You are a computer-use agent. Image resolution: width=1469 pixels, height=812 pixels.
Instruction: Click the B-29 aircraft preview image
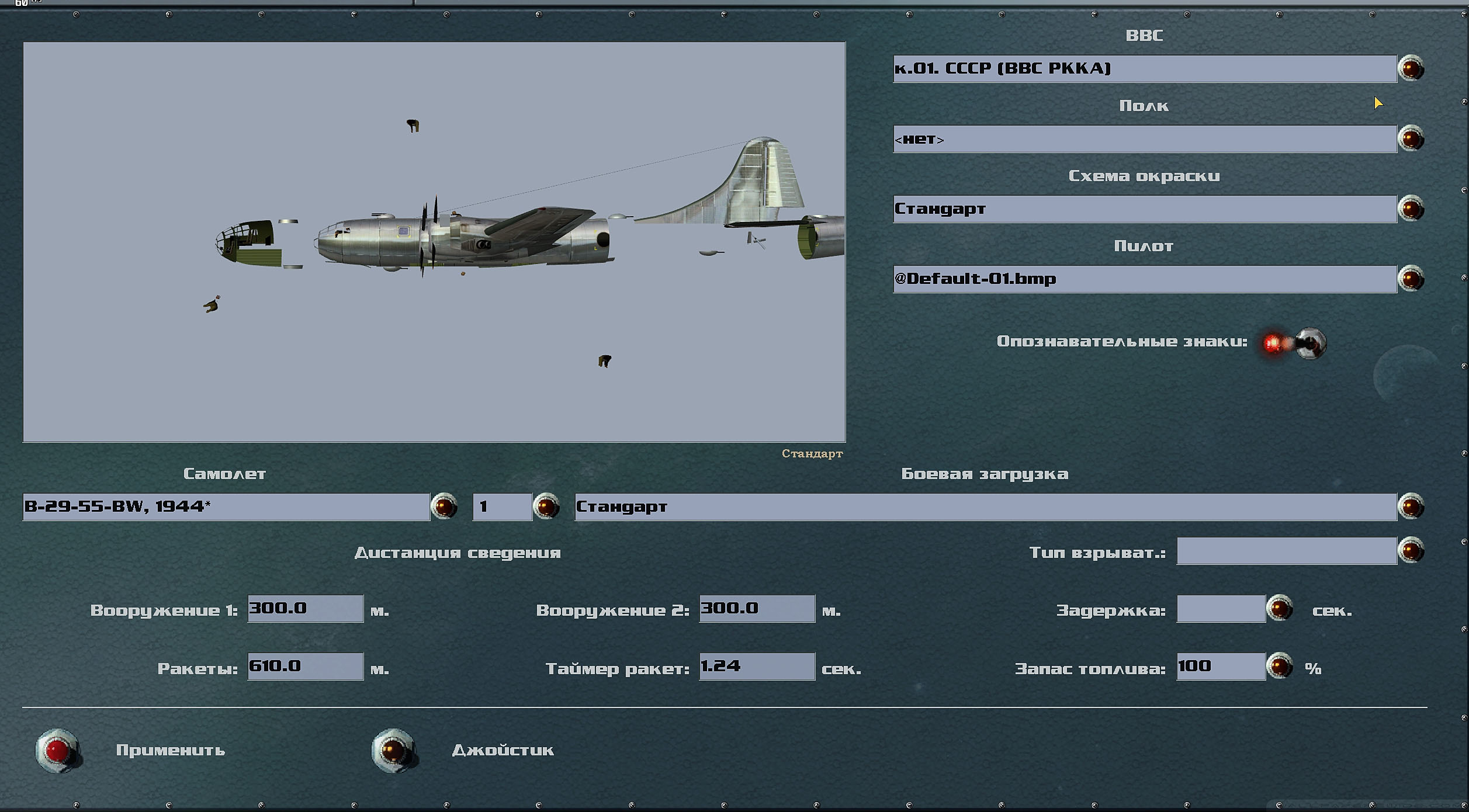(x=434, y=241)
